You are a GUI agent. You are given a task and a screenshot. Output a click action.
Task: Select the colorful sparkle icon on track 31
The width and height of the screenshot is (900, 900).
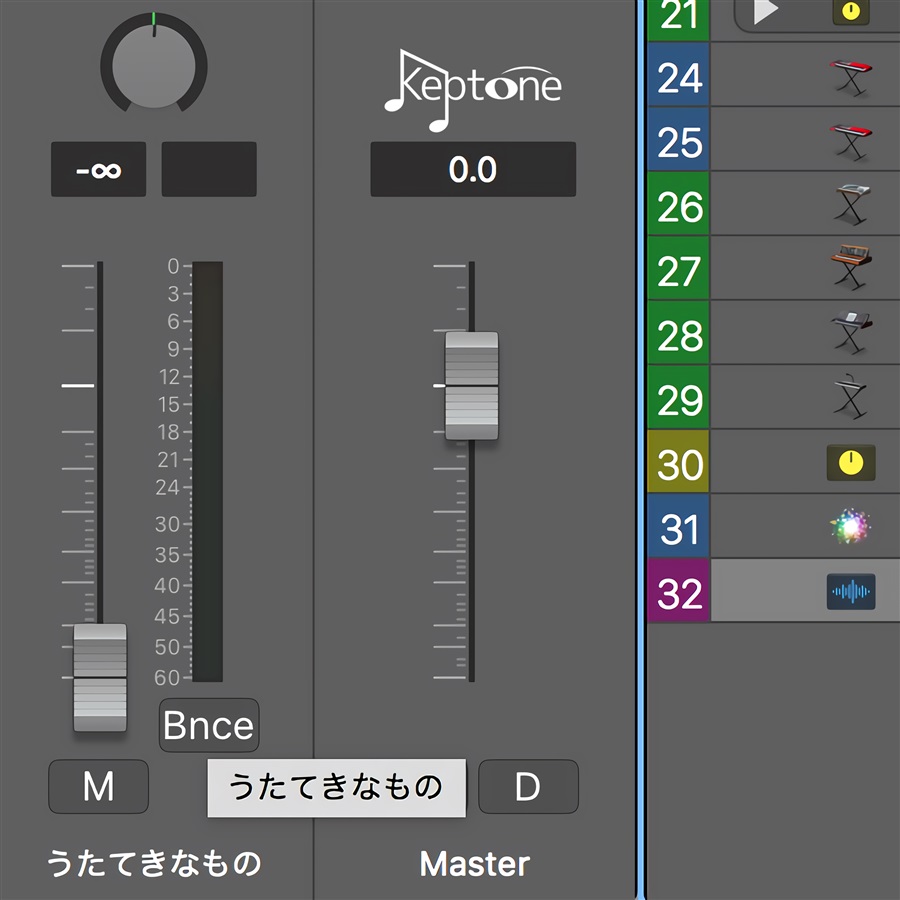coord(851,526)
